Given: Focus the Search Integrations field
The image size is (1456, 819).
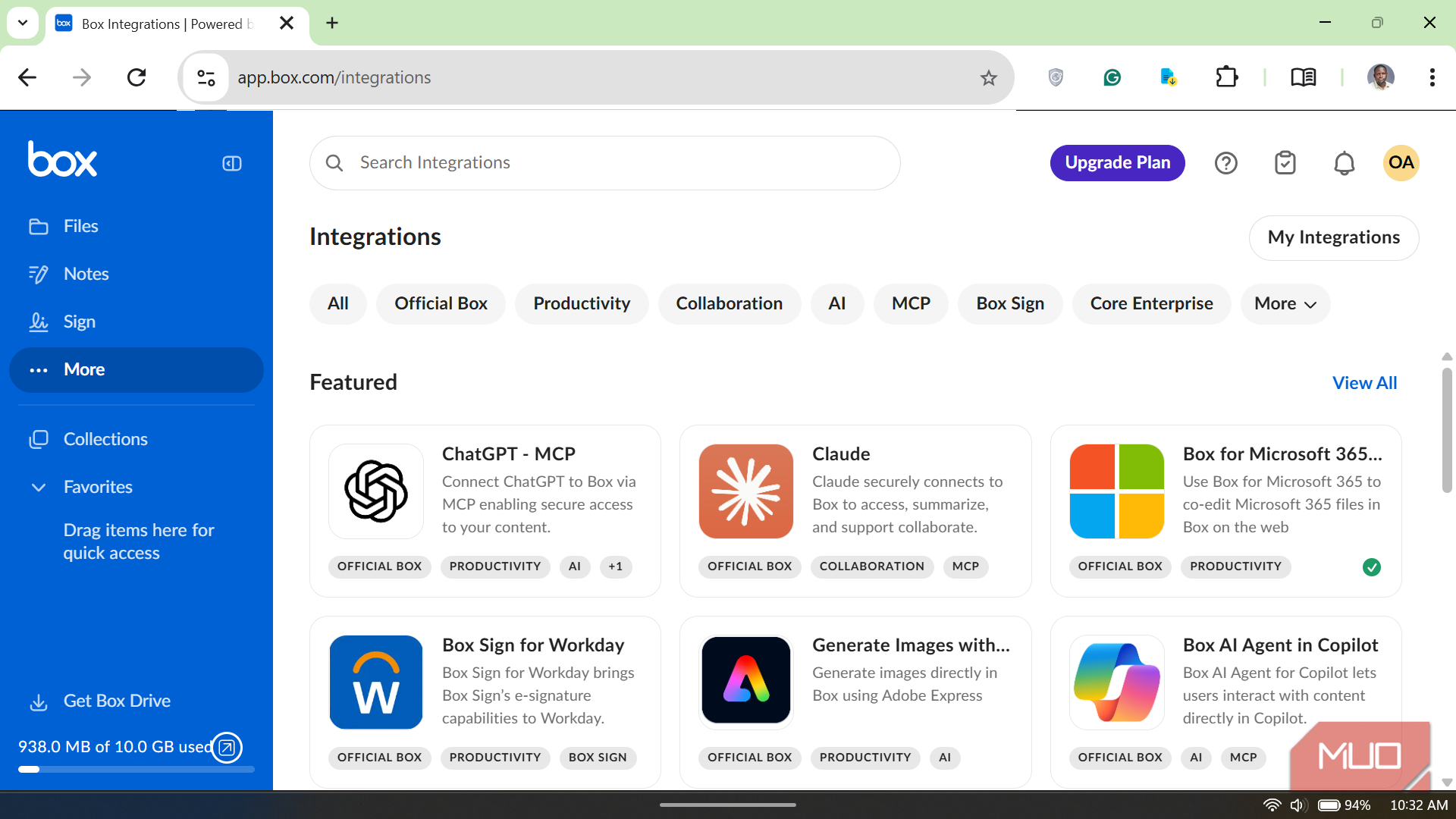Looking at the screenshot, I should coord(604,163).
